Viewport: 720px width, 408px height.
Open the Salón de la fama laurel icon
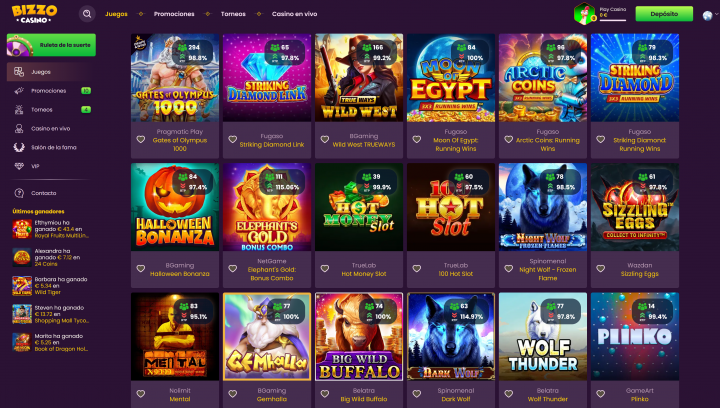(x=19, y=147)
